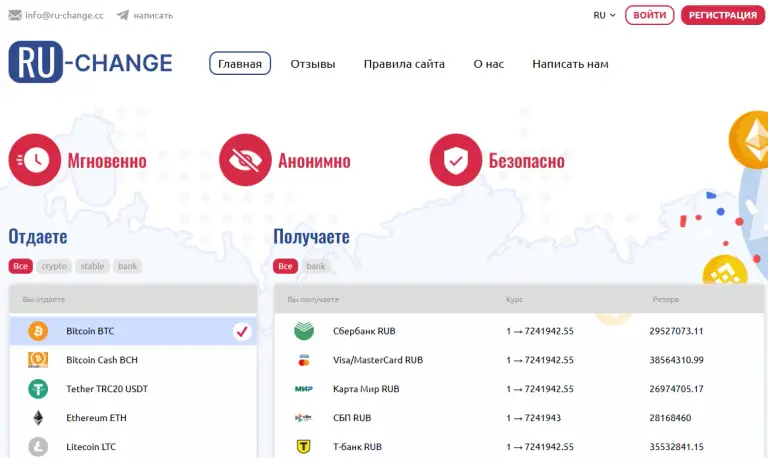Screen dimensions: 768x458
Task: Filter Отдаете by bank
Action: [127, 266]
